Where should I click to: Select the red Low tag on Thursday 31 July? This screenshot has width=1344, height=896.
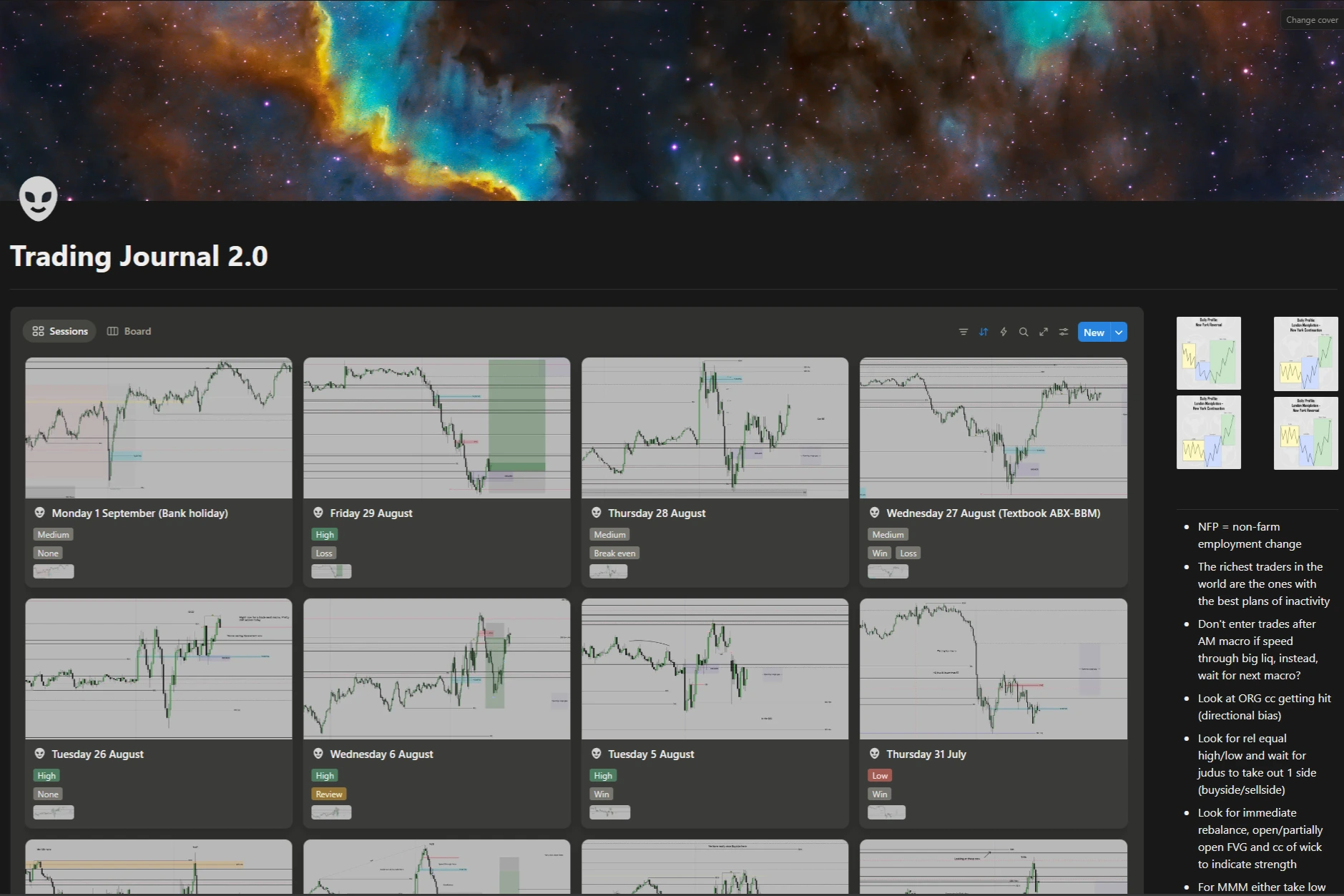click(x=879, y=775)
